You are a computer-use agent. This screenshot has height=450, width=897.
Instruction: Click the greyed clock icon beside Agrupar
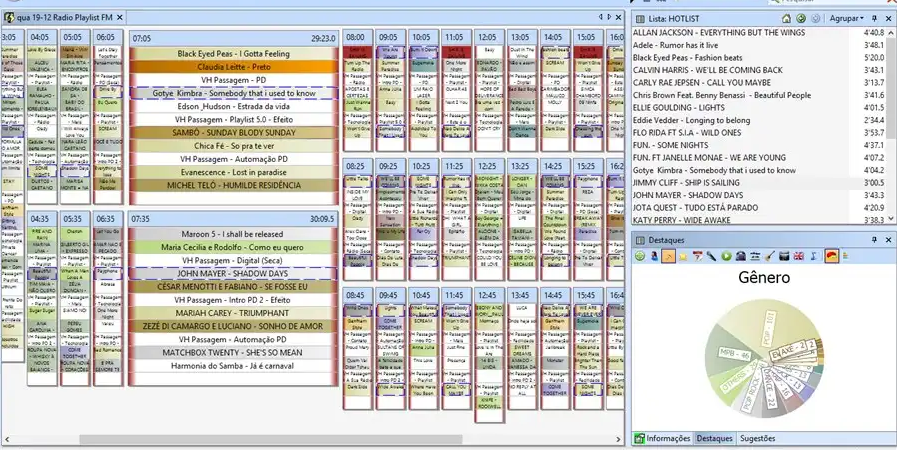click(x=816, y=18)
